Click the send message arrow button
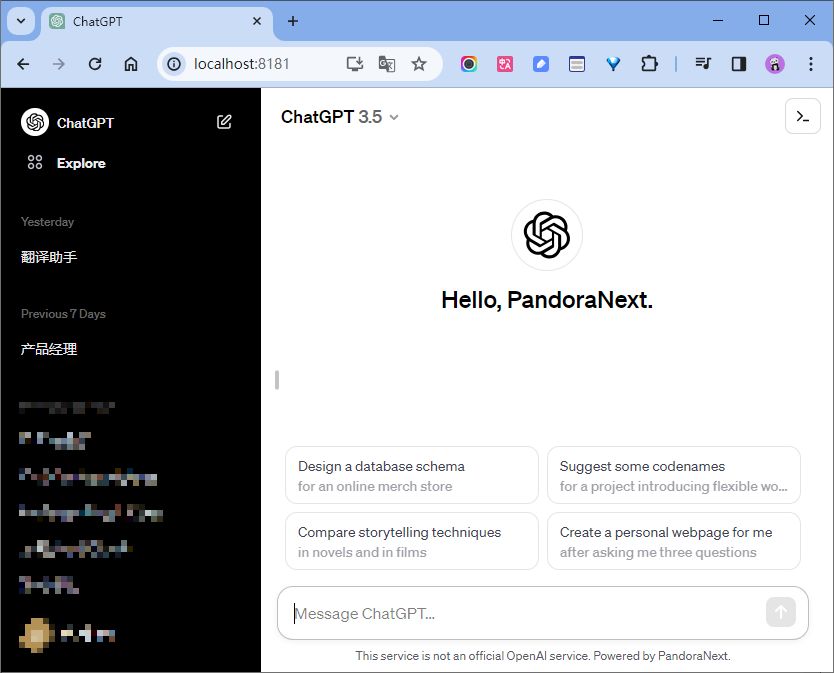 [x=780, y=612]
